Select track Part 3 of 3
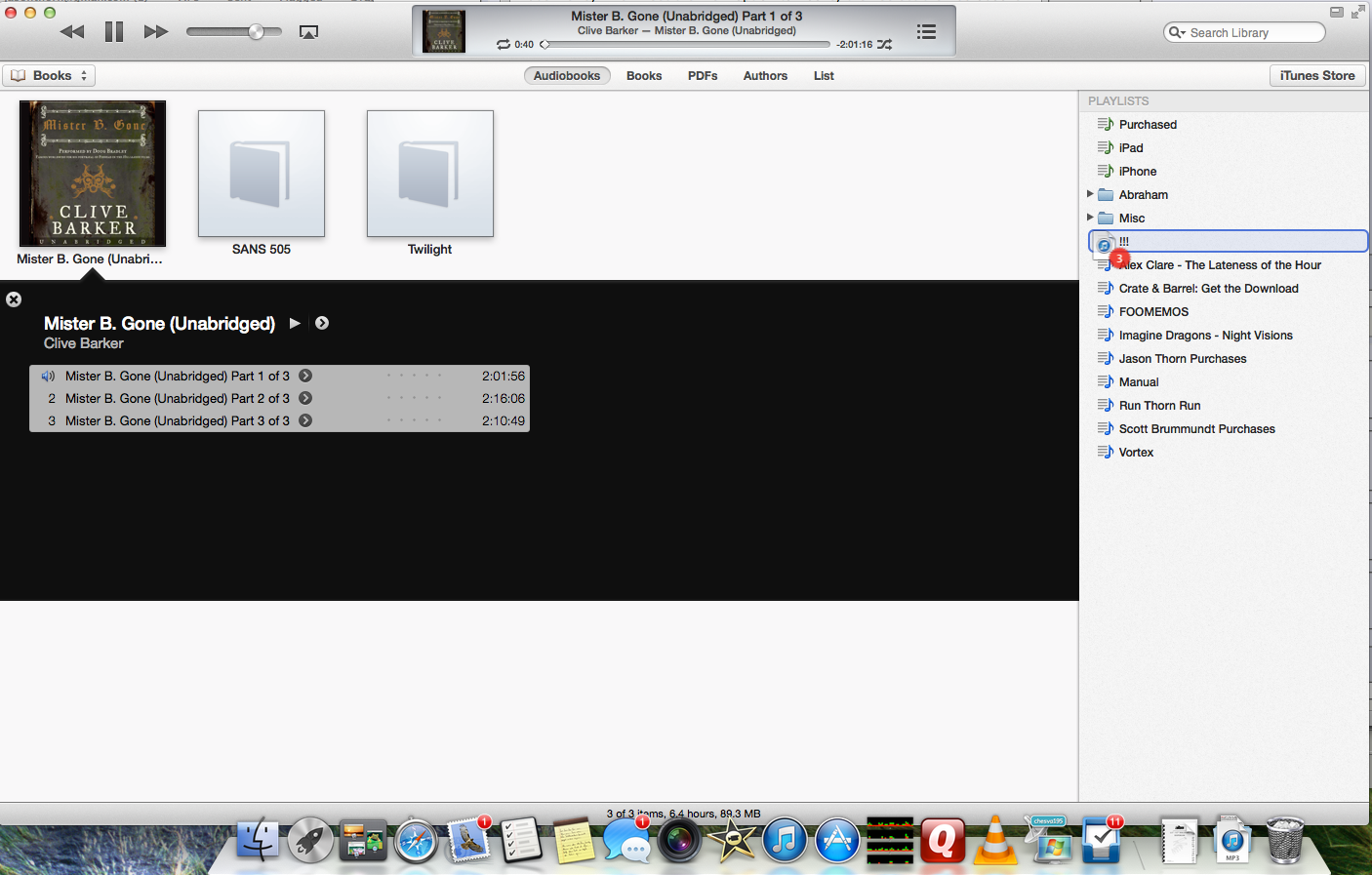Screen dimensions: 1372x875 tap(280, 420)
